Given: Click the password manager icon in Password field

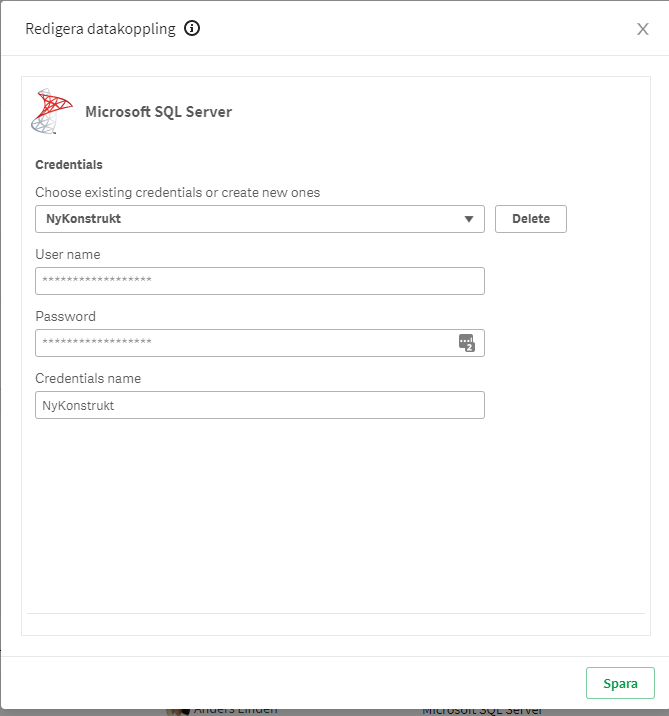Looking at the screenshot, I should click(466, 343).
